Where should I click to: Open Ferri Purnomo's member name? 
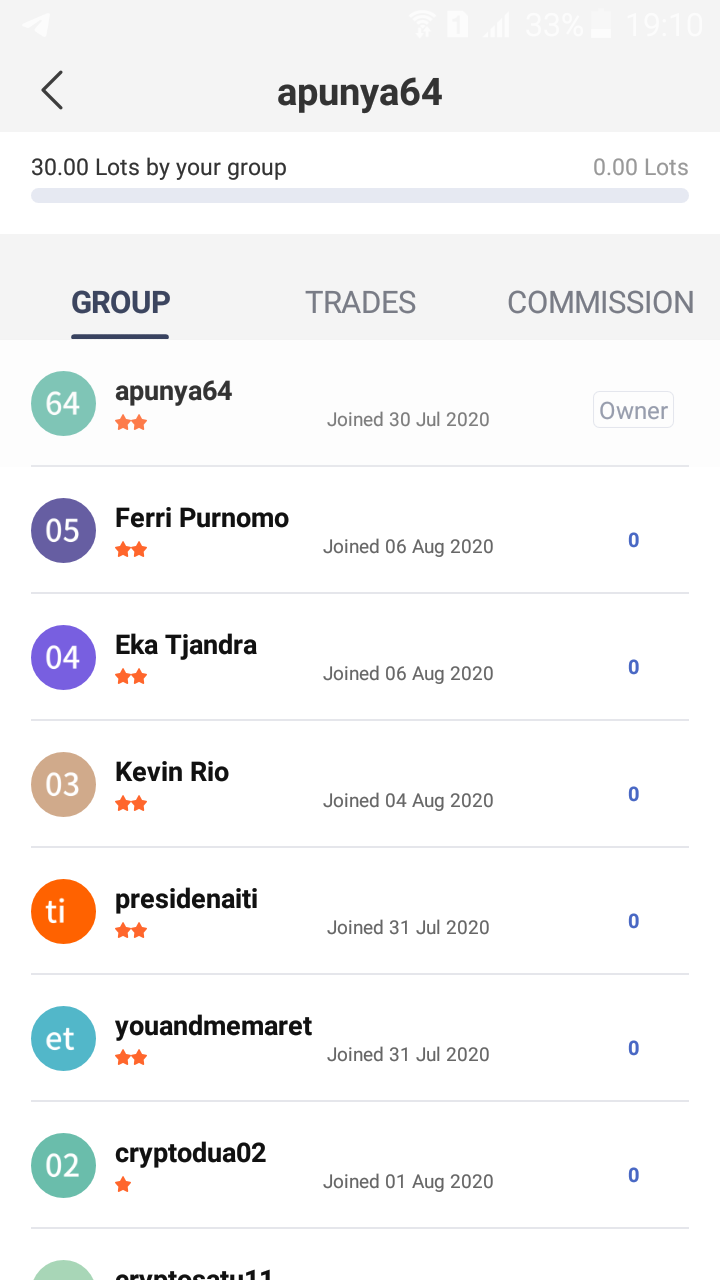pyautogui.click(x=202, y=518)
